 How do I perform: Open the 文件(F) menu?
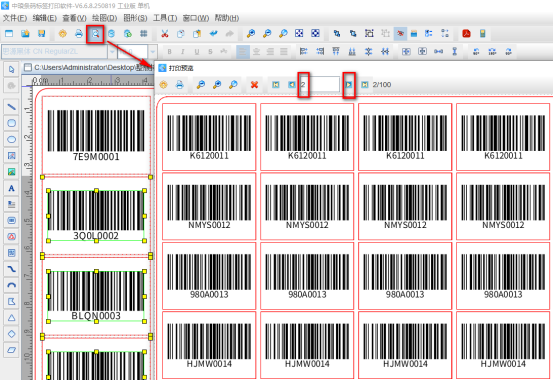(x=14, y=18)
